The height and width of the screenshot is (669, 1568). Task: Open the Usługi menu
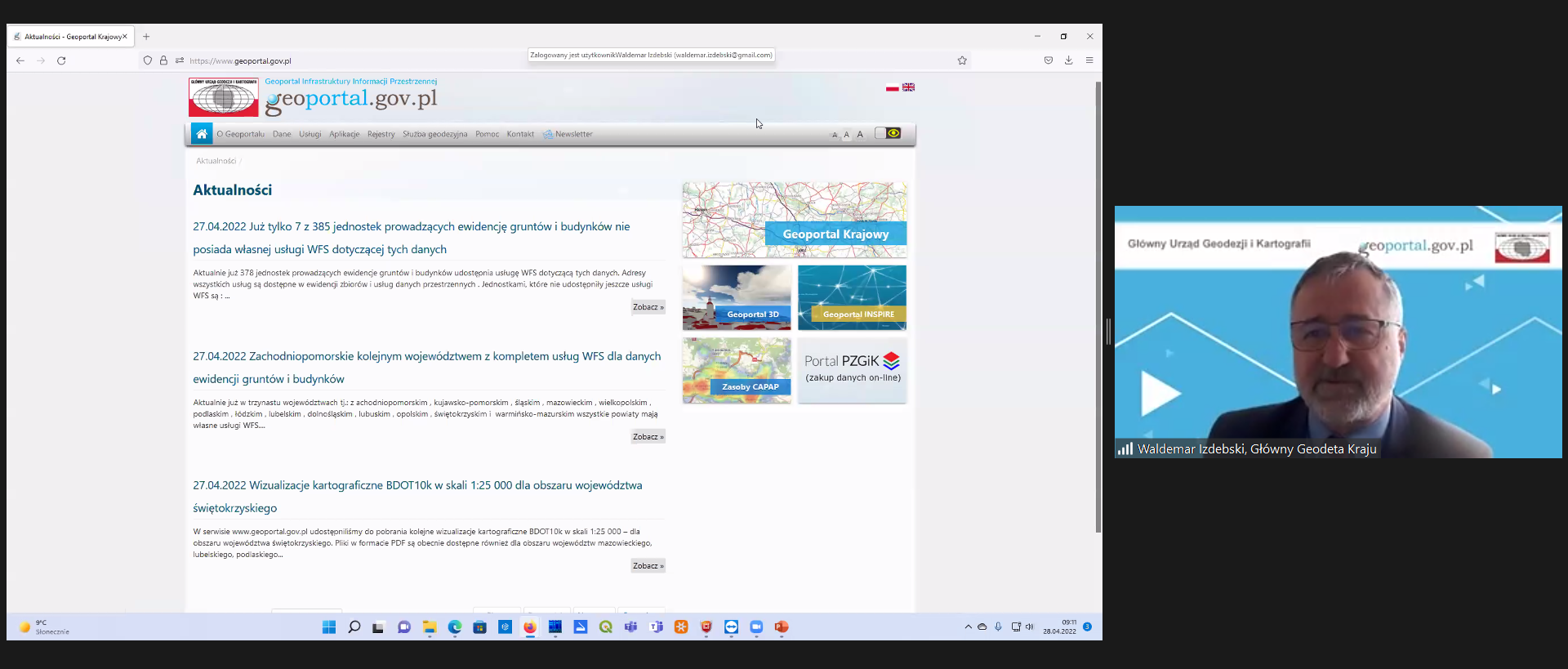(x=310, y=134)
